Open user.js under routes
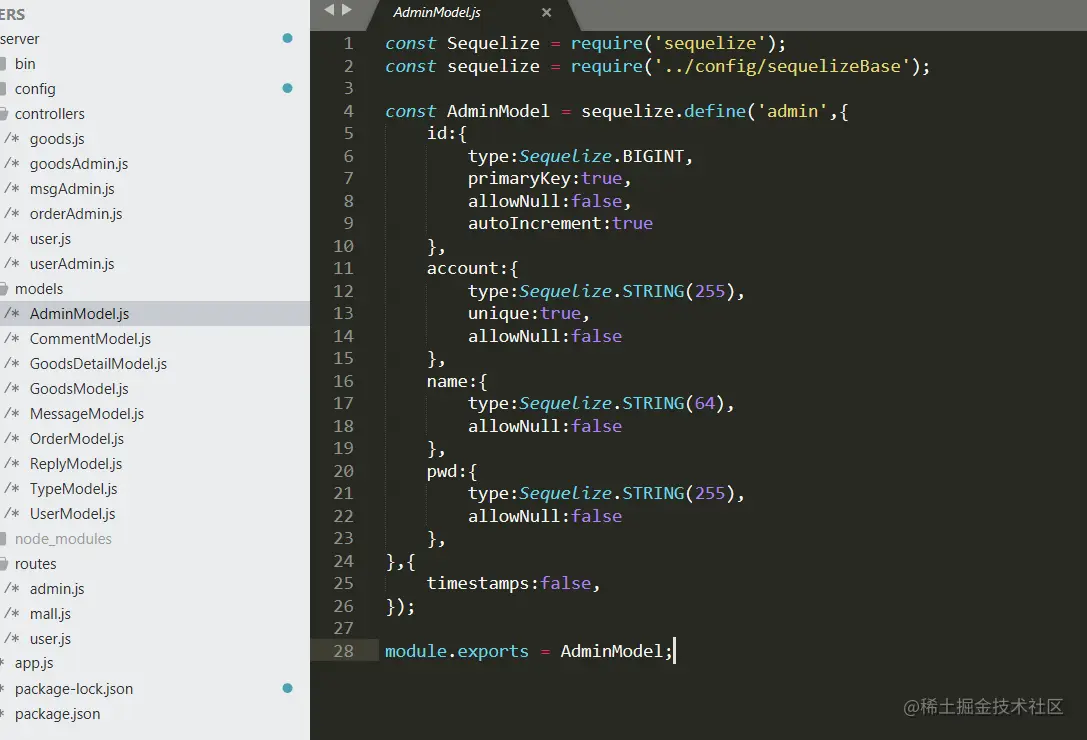1087x740 pixels. coord(50,639)
